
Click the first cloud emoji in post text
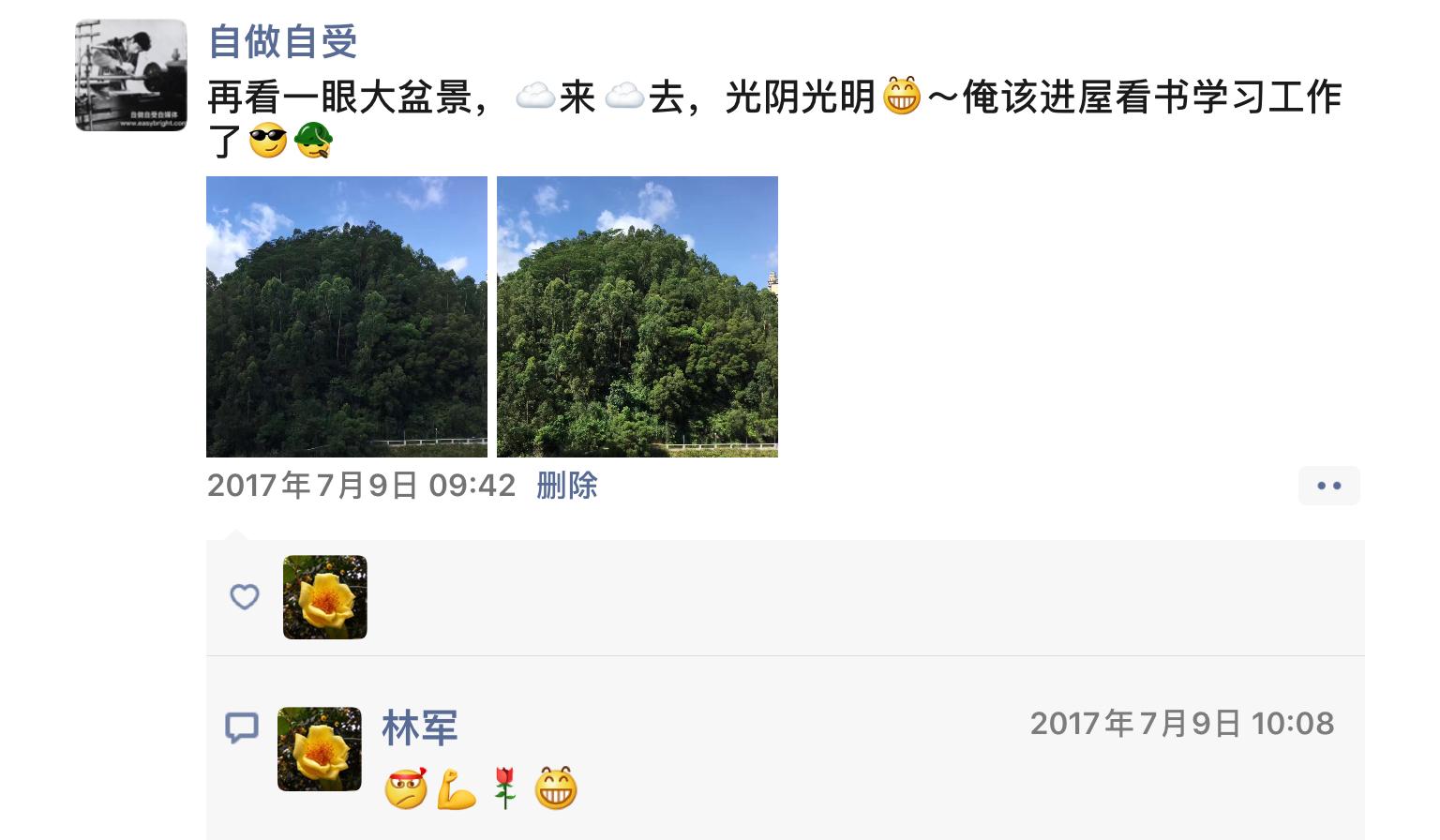click(535, 97)
